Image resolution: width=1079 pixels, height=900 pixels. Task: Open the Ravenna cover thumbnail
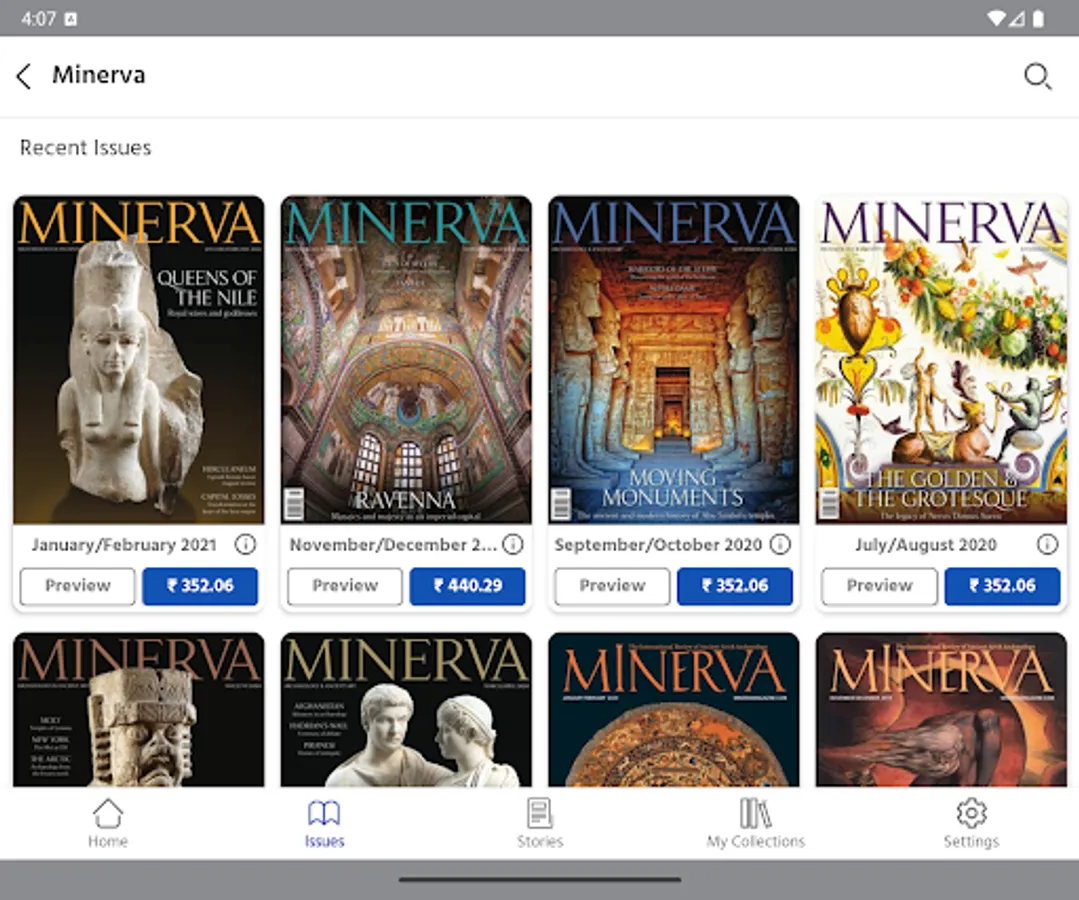[406, 360]
